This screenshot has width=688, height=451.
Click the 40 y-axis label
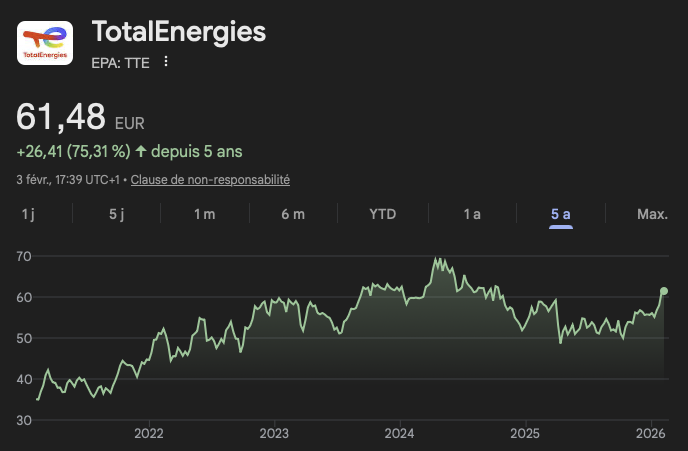pyautogui.click(x=24, y=379)
